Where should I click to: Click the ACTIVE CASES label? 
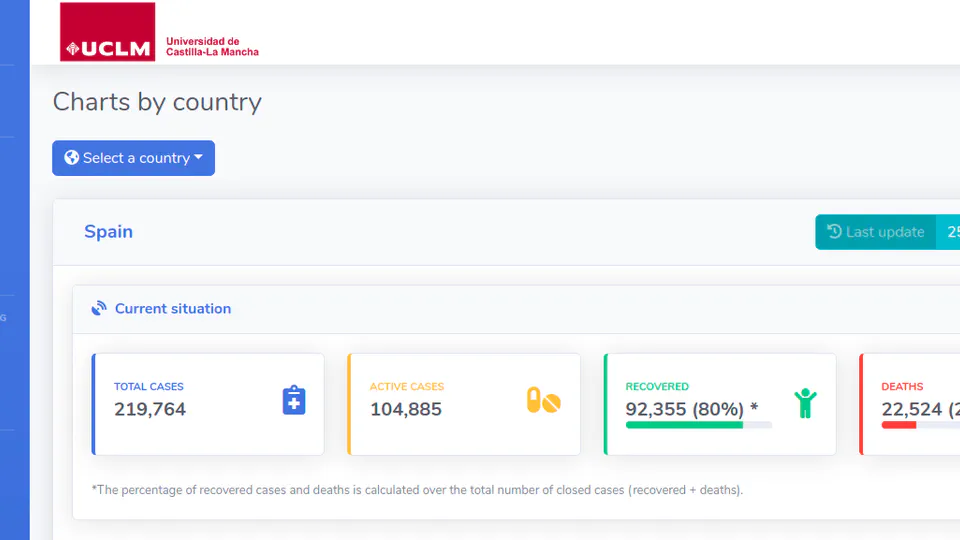(407, 386)
